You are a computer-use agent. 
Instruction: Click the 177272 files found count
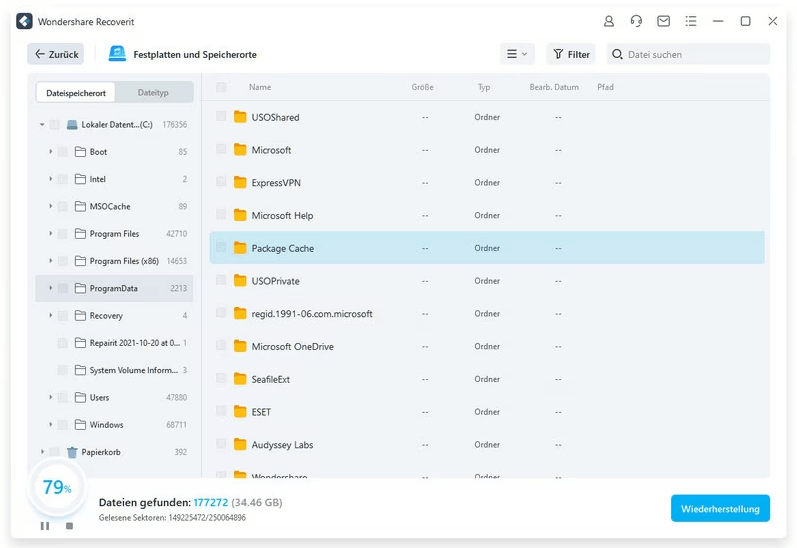(211, 502)
